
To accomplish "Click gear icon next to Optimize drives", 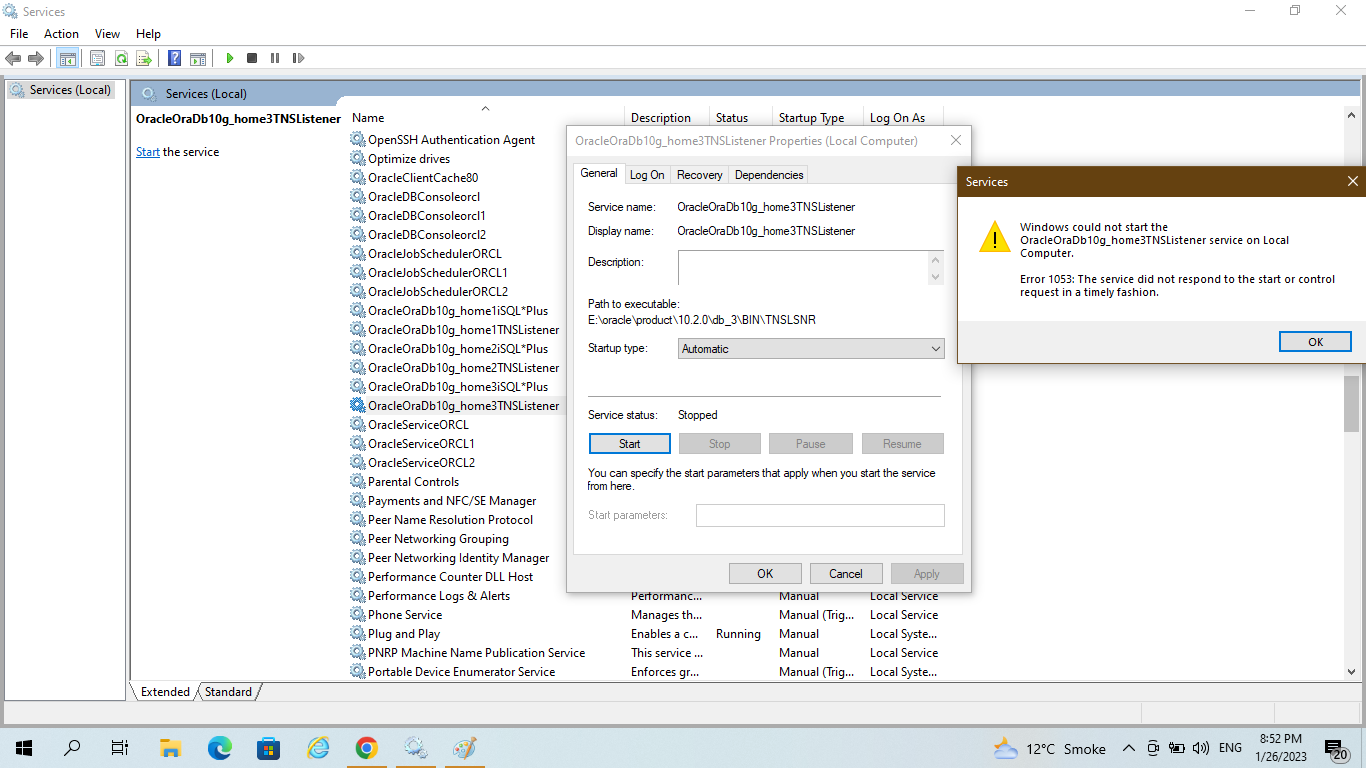I will (x=358, y=159).
